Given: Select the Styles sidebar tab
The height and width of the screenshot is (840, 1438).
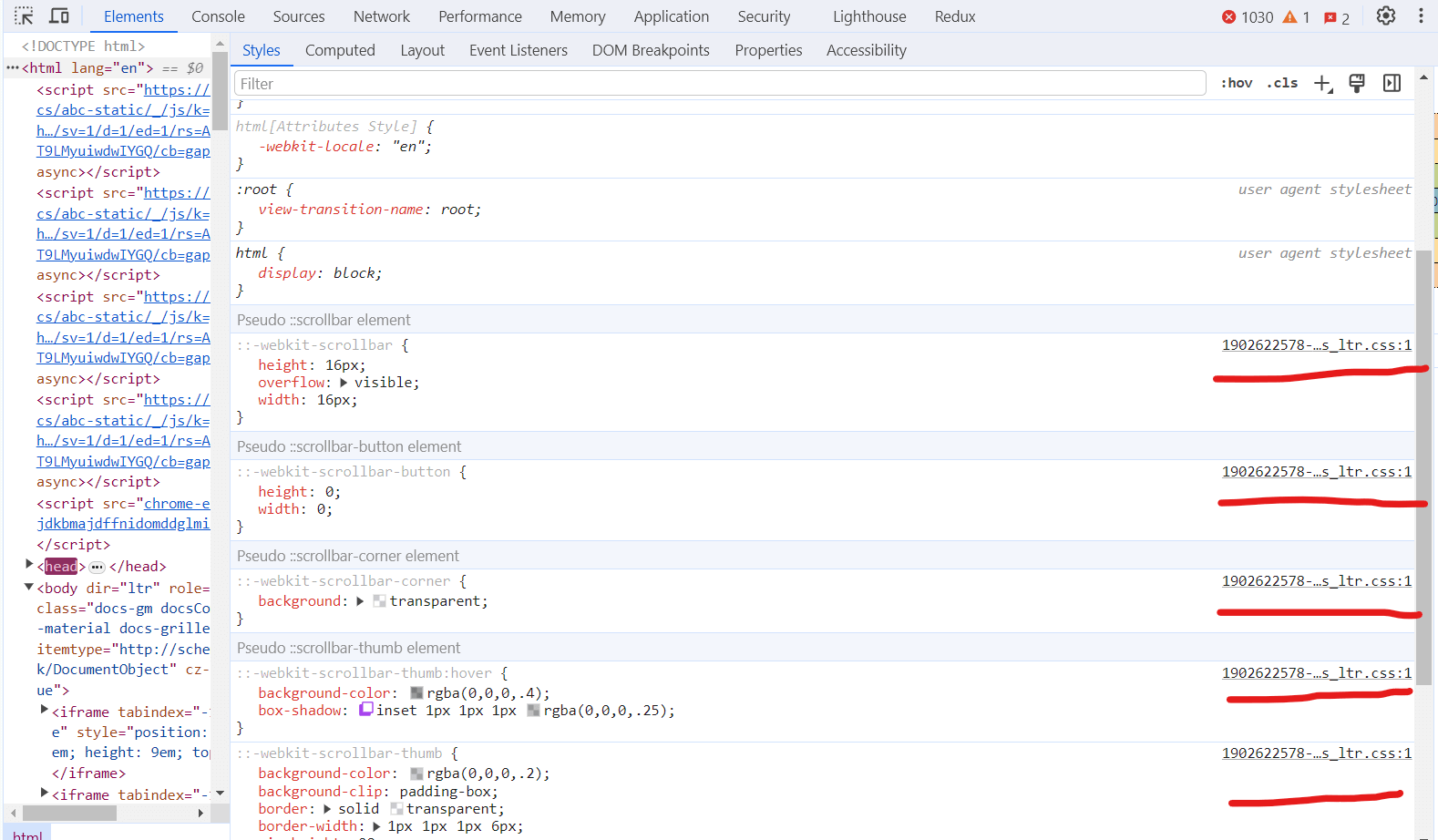Looking at the screenshot, I should click(262, 50).
